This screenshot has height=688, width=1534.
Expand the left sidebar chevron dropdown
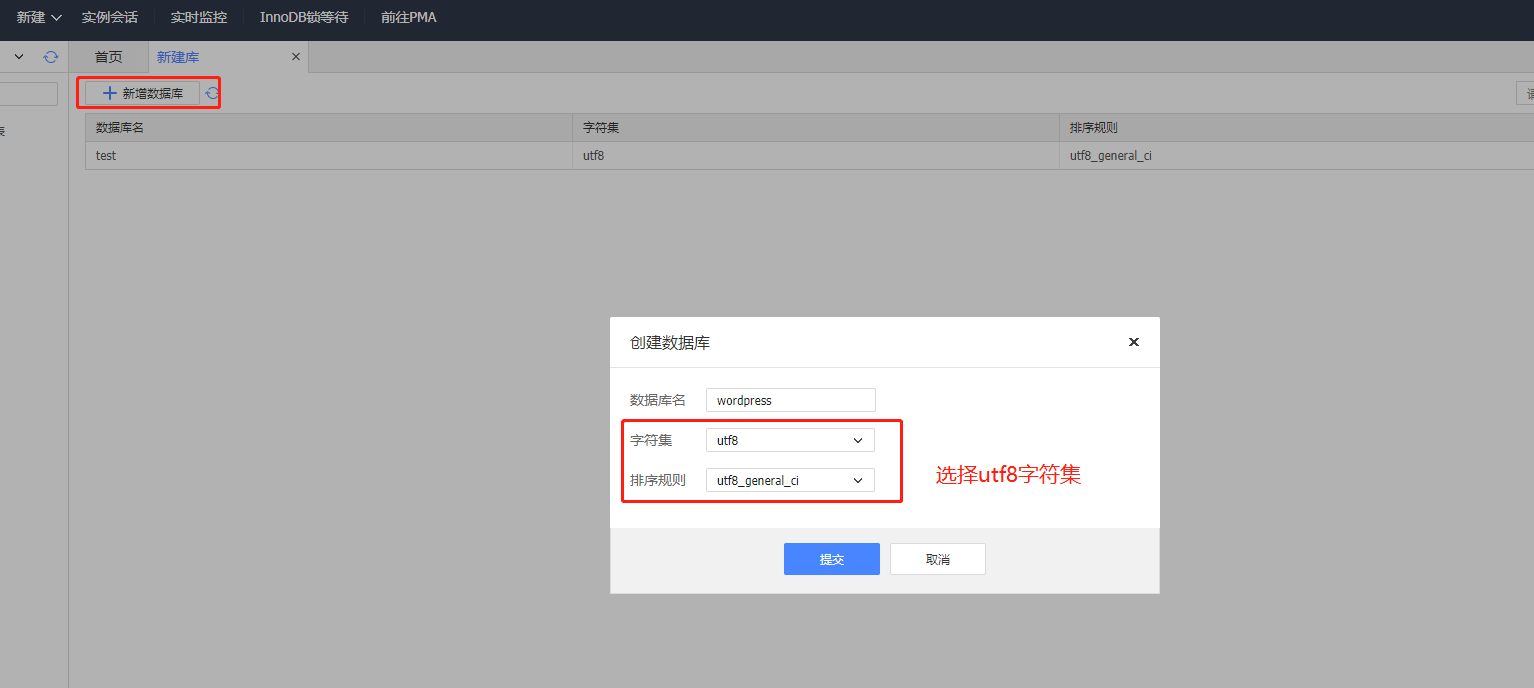18,57
